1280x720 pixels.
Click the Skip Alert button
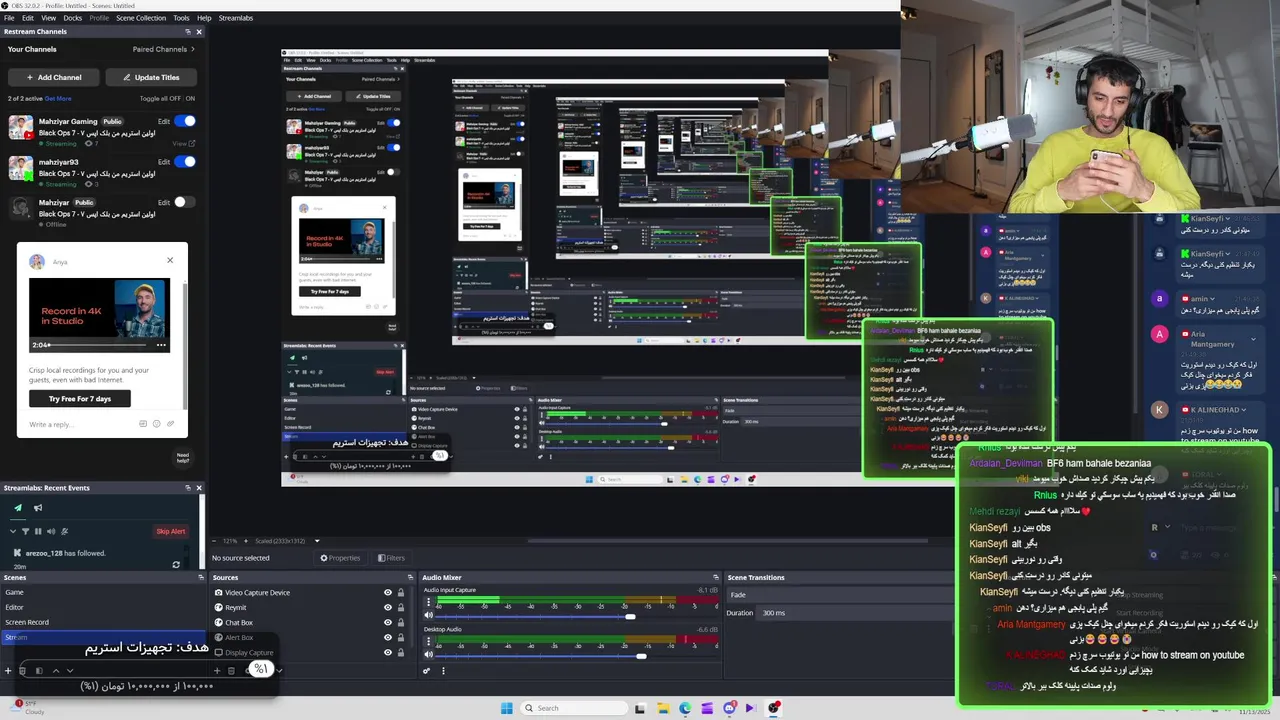tap(170, 532)
